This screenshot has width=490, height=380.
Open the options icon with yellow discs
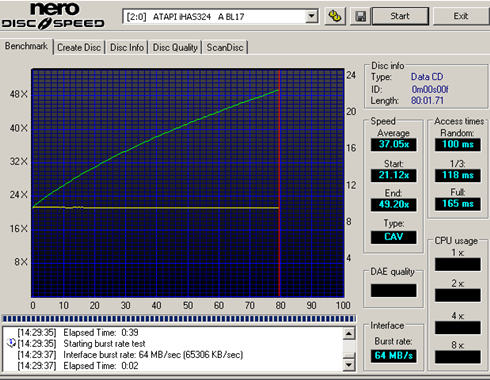335,16
